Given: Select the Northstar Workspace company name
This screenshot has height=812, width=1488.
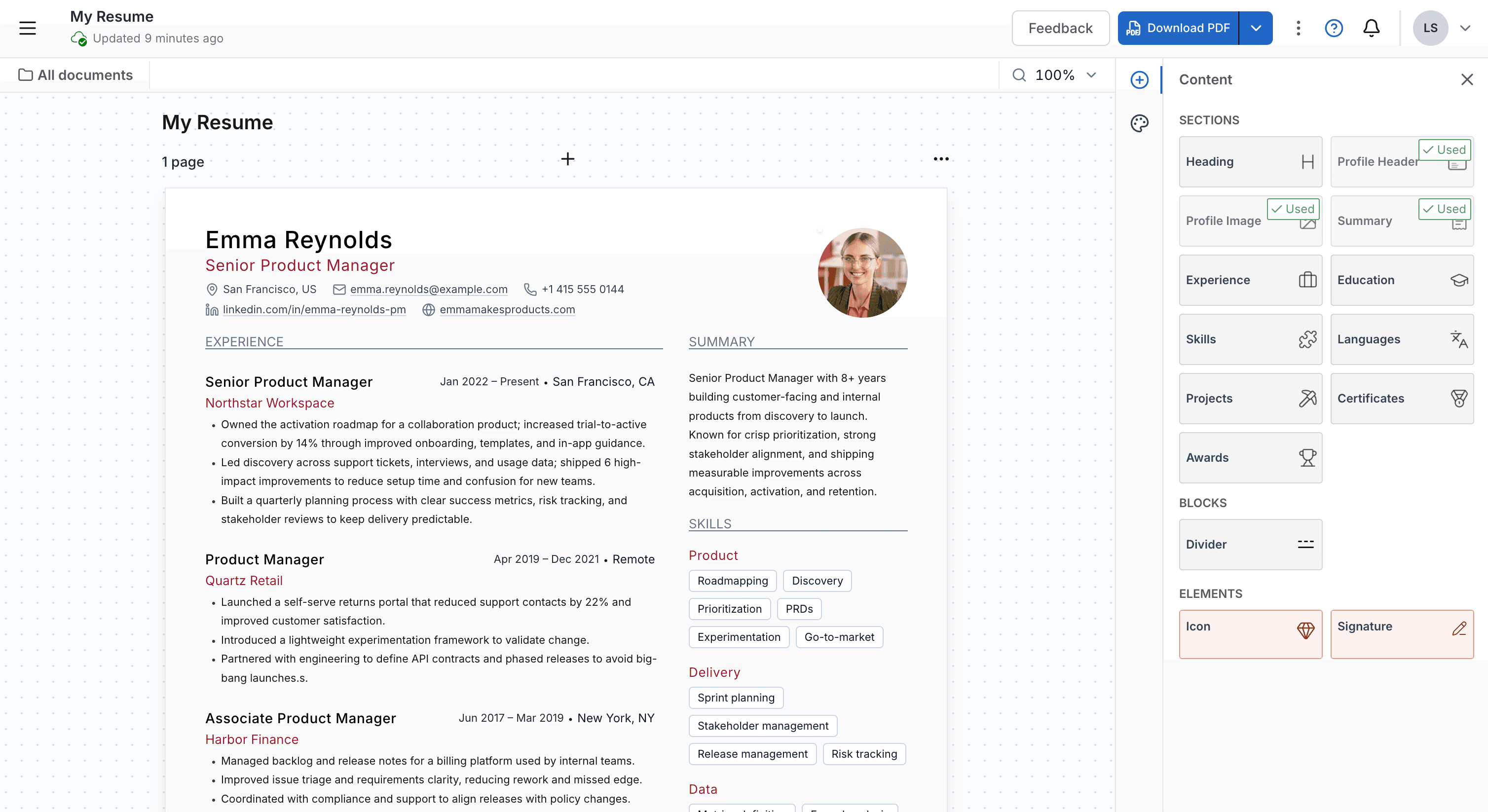Looking at the screenshot, I should [x=270, y=403].
